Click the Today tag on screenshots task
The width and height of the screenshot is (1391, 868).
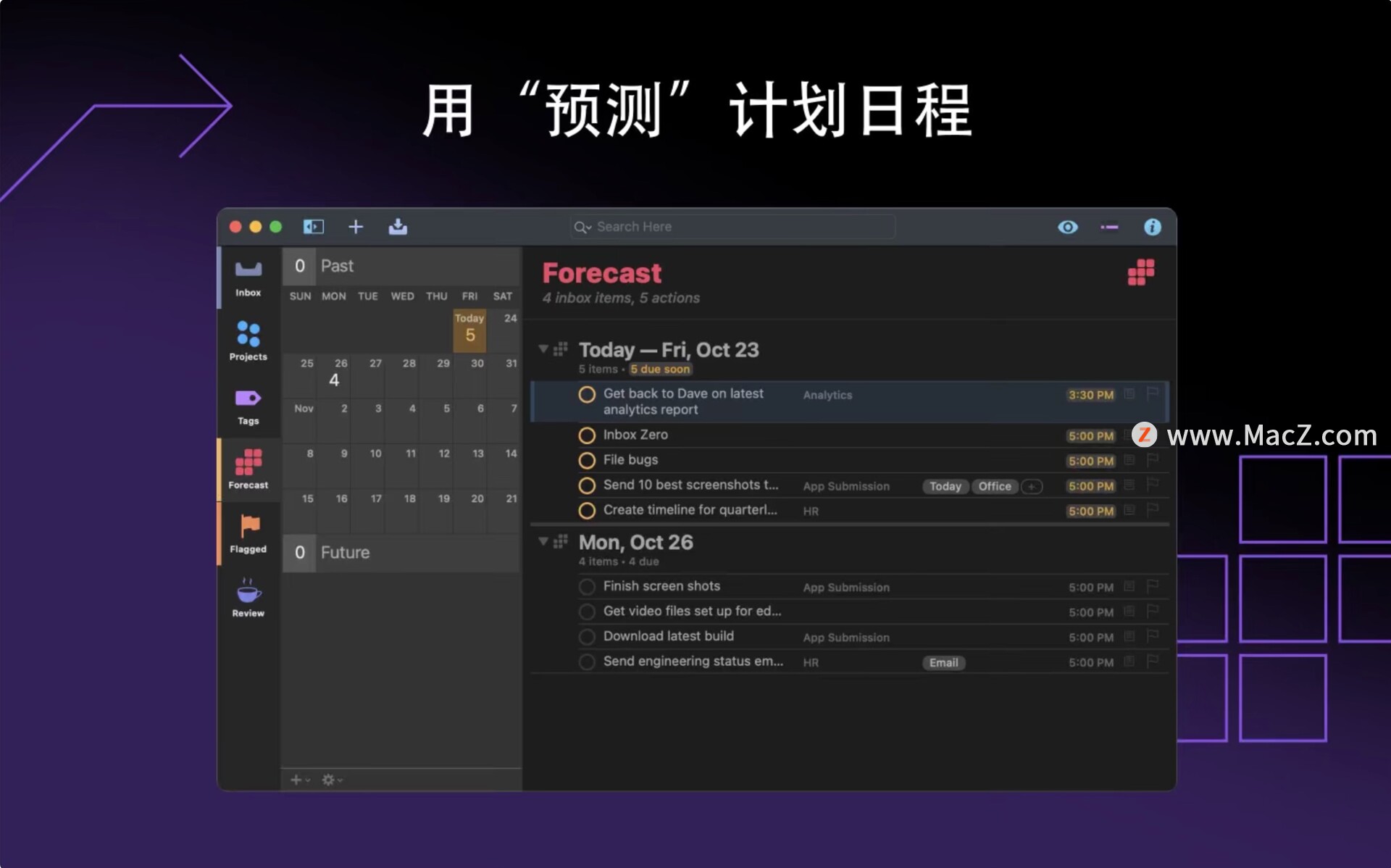click(x=945, y=487)
